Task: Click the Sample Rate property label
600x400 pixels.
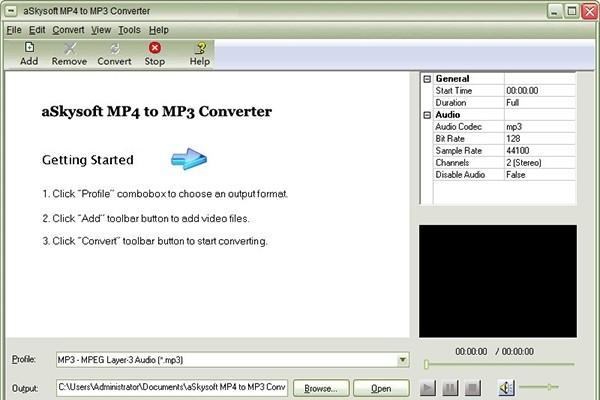Action: click(x=458, y=150)
